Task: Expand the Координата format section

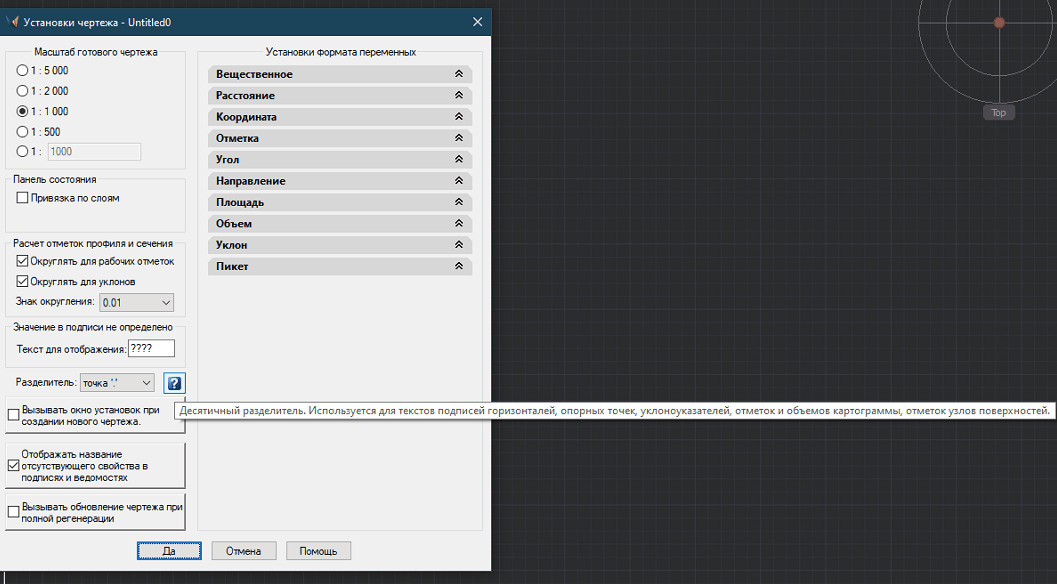Action: 340,117
